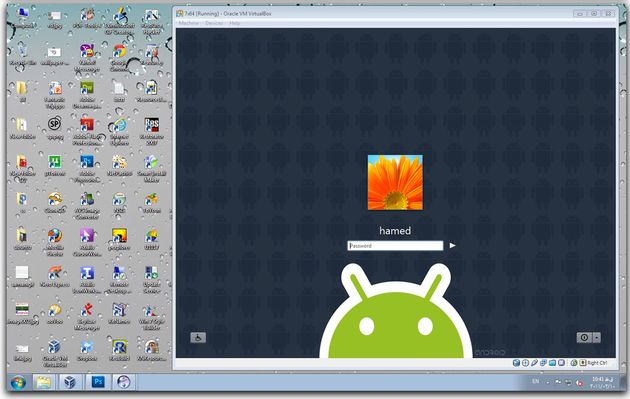Submit login with the arrow button
The image size is (630, 399).
click(x=452, y=245)
